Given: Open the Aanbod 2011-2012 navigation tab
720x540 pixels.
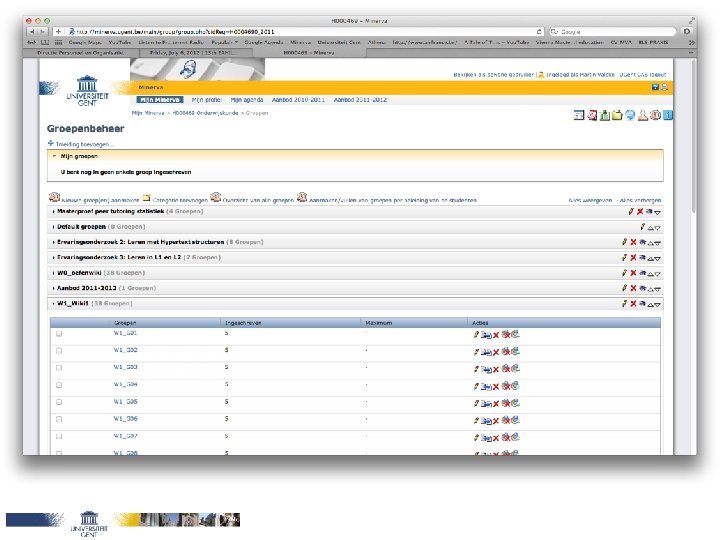Looking at the screenshot, I should point(360,100).
